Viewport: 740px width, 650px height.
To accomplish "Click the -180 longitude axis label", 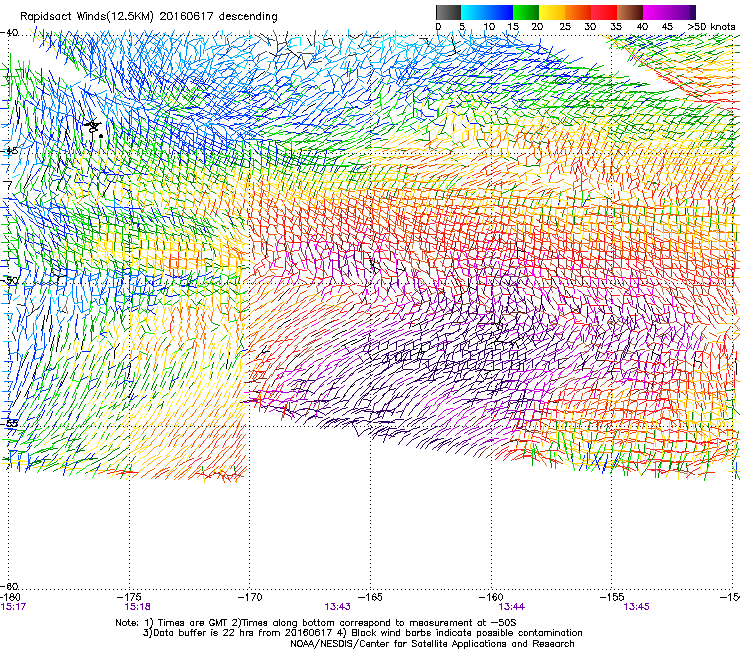I will tap(11, 597).
